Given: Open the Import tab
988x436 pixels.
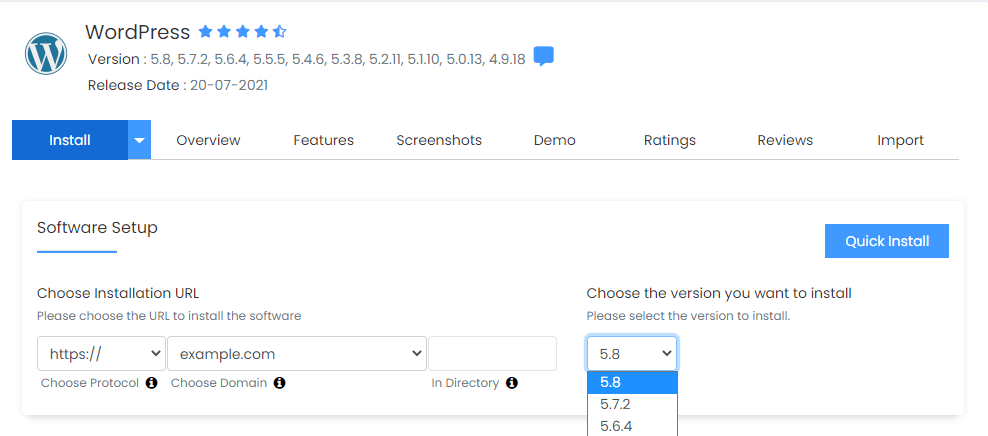Looking at the screenshot, I should 900,140.
